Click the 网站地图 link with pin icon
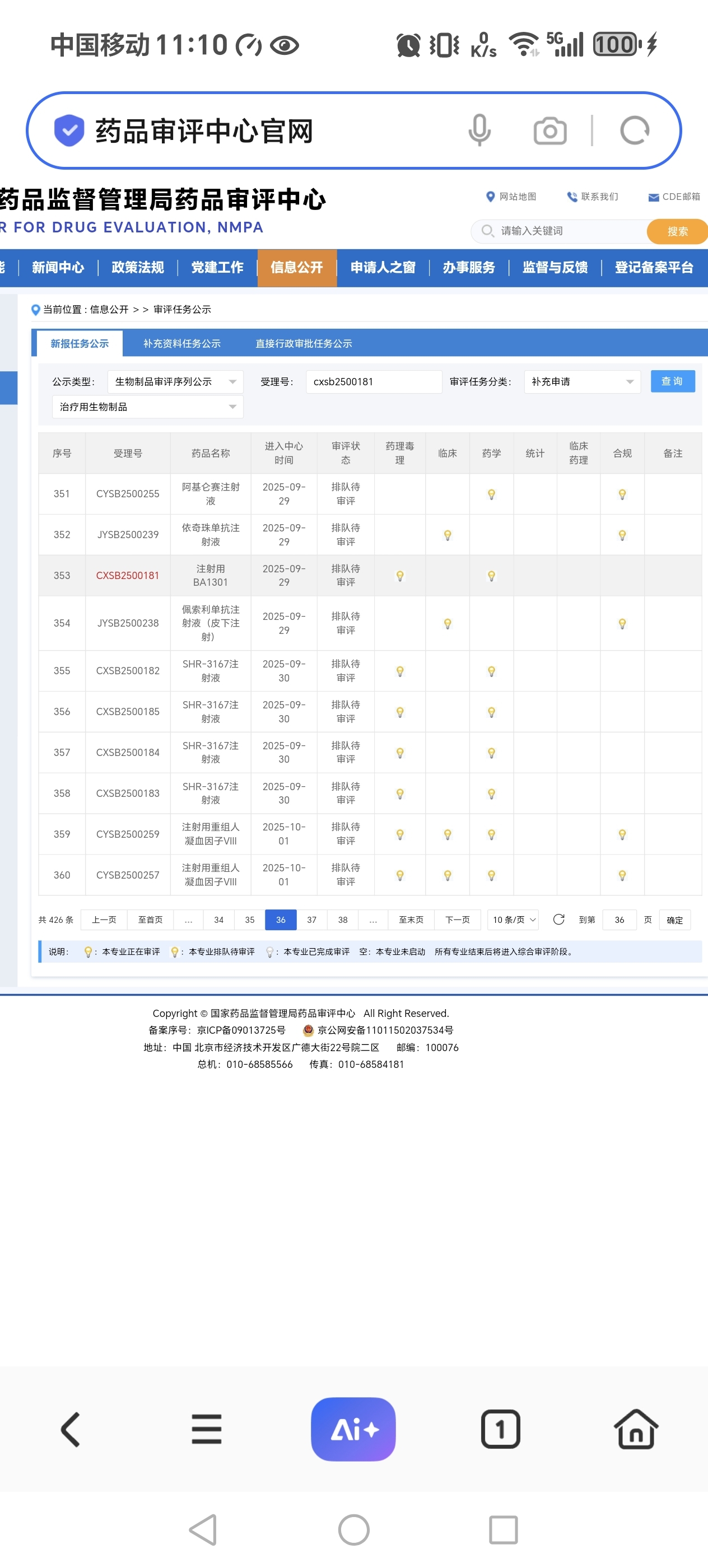708x1568 pixels. tap(511, 197)
